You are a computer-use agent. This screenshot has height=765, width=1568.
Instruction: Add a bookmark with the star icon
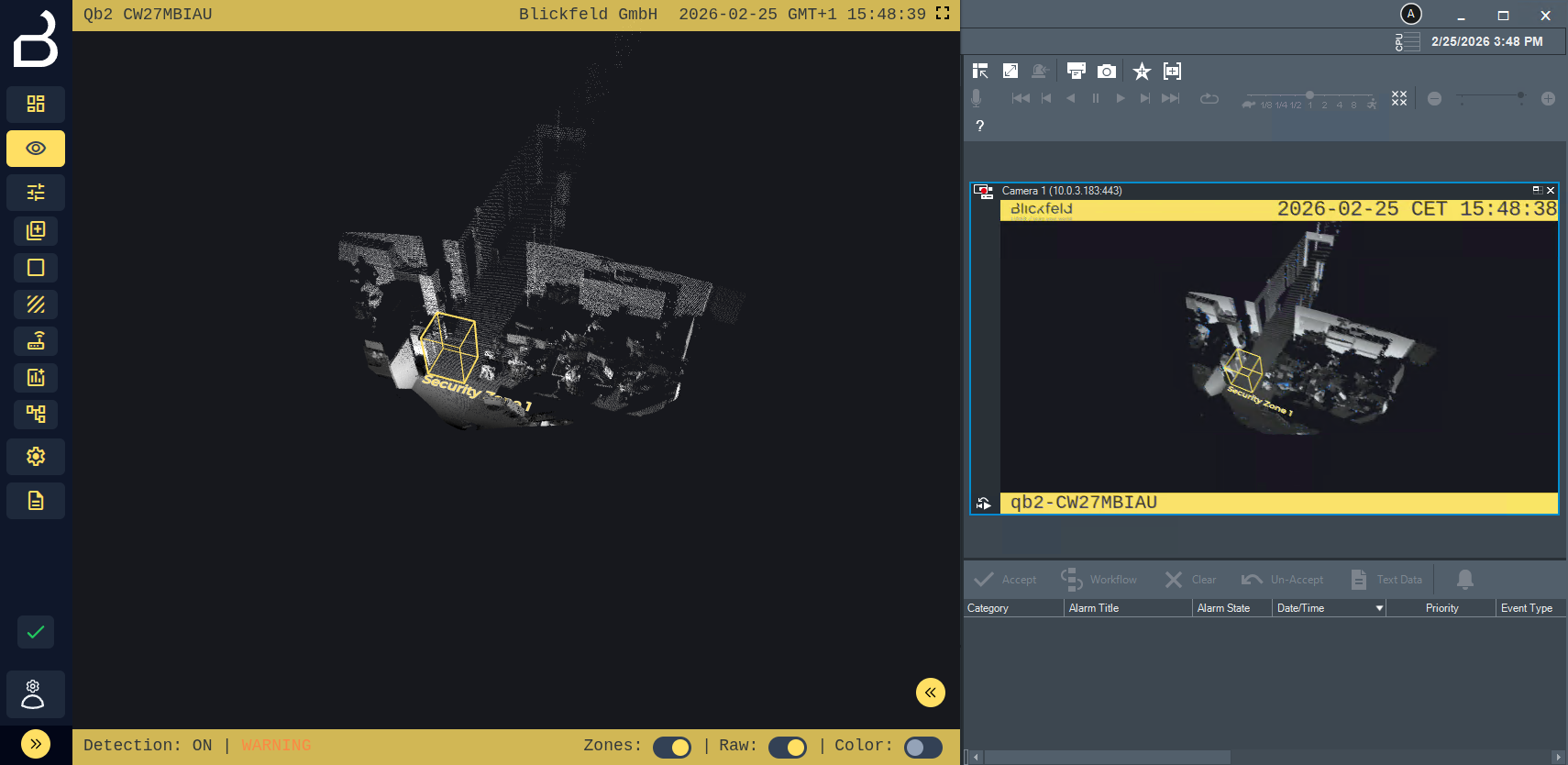click(1142, 72)
